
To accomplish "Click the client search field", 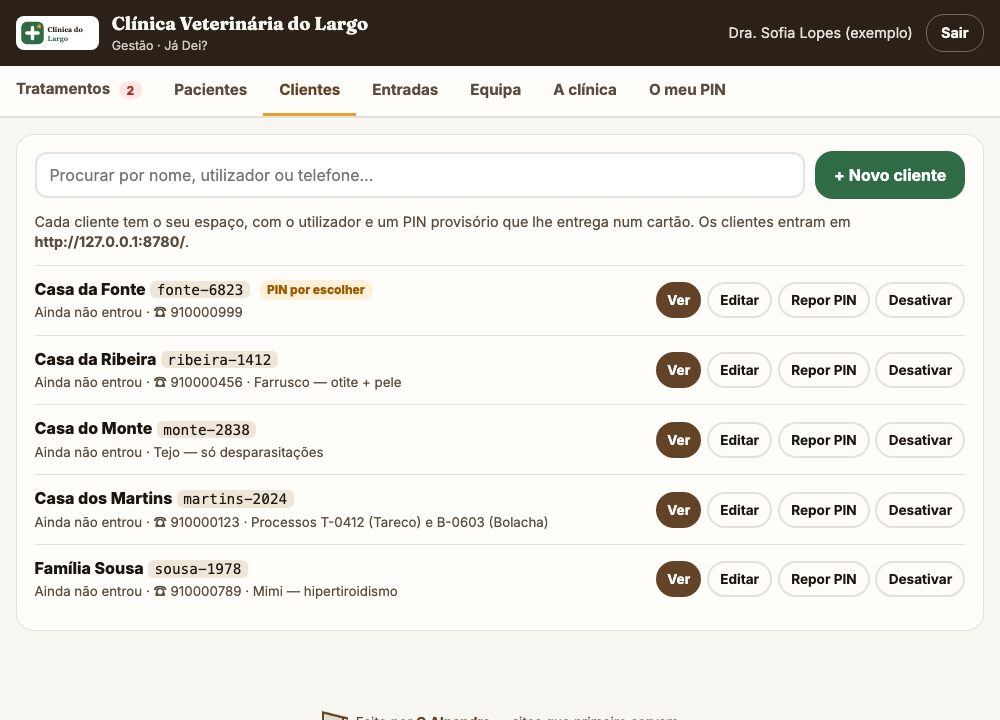I will 420,175.
